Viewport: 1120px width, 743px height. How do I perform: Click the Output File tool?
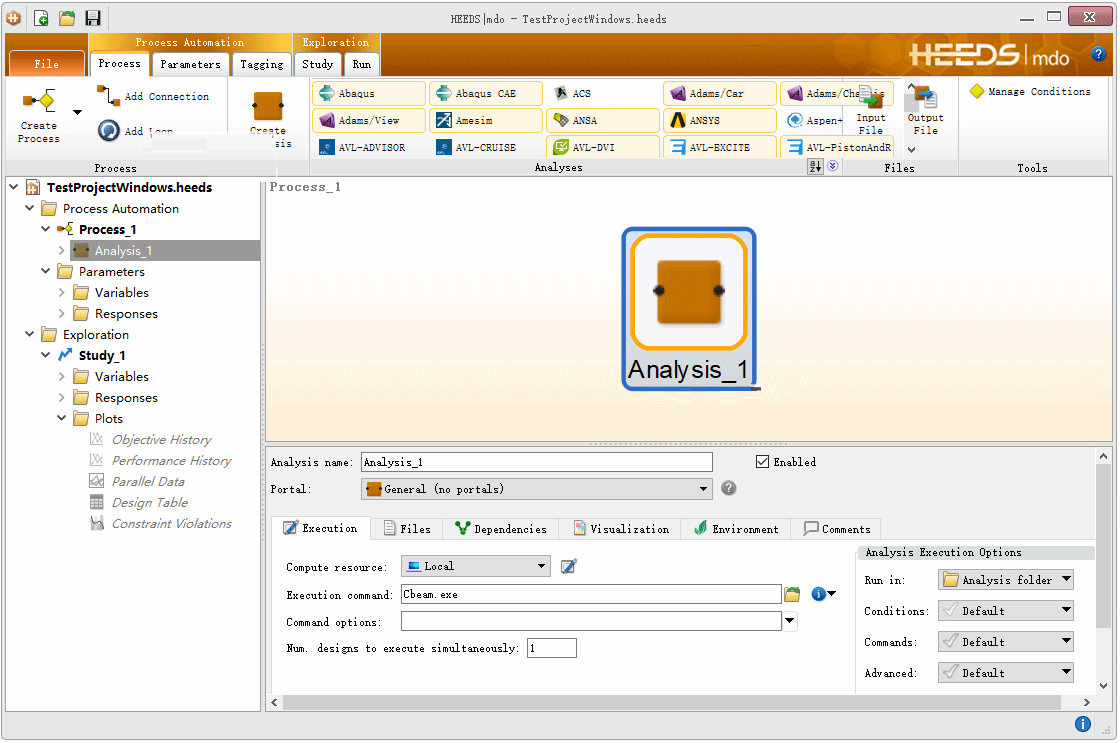925,110
